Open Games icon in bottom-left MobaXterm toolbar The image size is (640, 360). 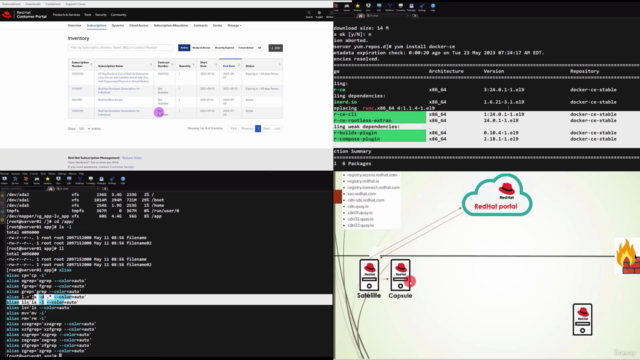37,180
